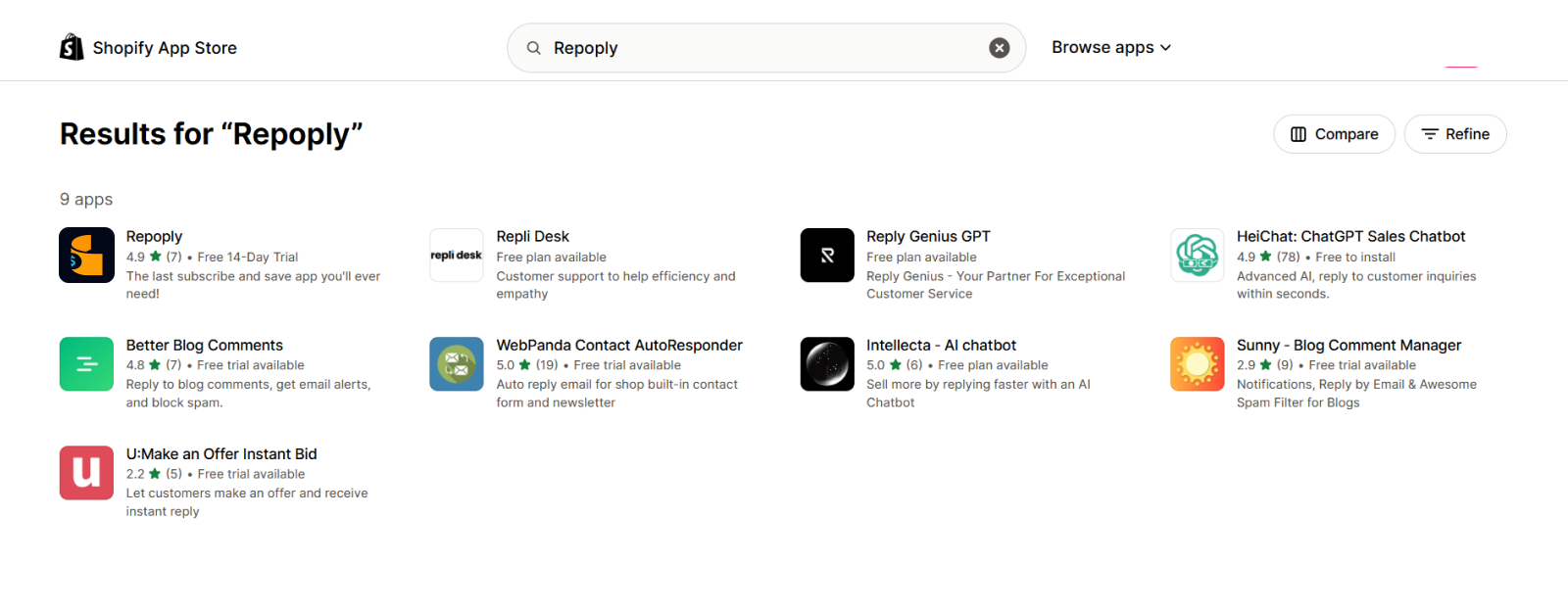Open the Better Blog Comments title link
The image size is (1568, 612).
(204, 345)
